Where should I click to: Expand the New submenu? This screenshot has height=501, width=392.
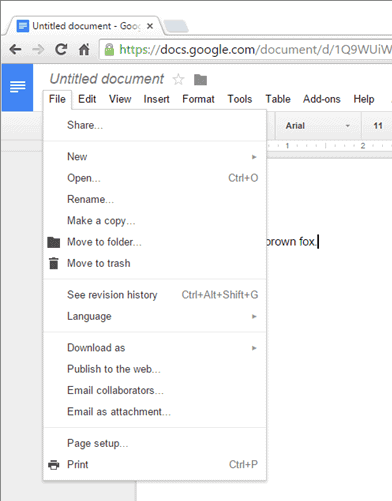(155, 157)
